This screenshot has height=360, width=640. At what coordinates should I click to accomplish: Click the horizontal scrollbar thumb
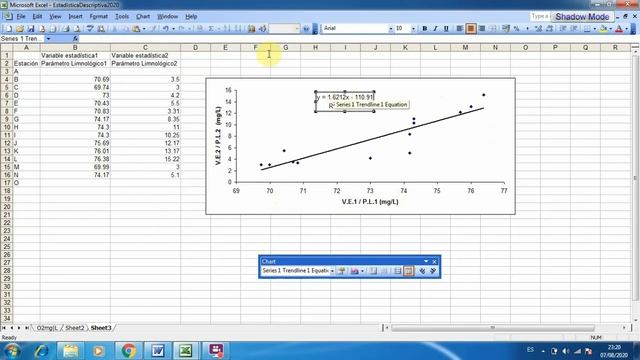pos(493,327)
